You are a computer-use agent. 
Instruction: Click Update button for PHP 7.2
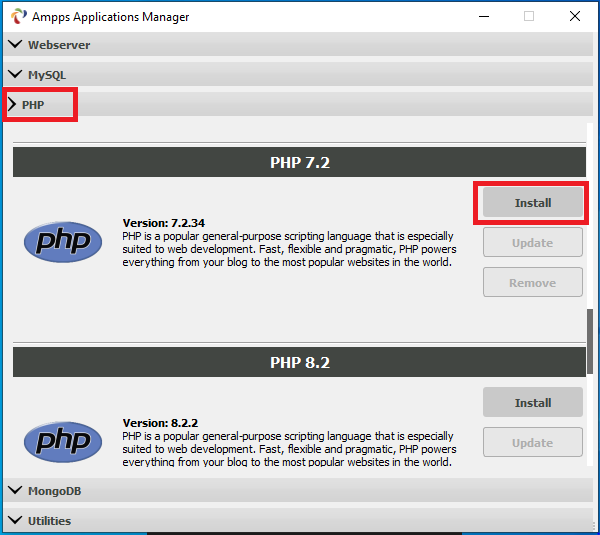tap(533, 242)
